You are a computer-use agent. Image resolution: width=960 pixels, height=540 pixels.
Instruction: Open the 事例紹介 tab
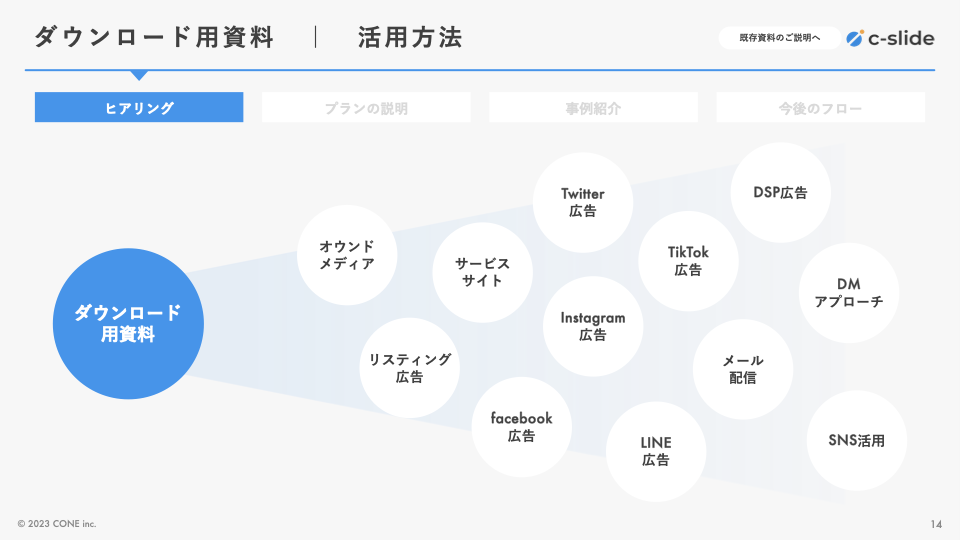(x=593, y=108)
